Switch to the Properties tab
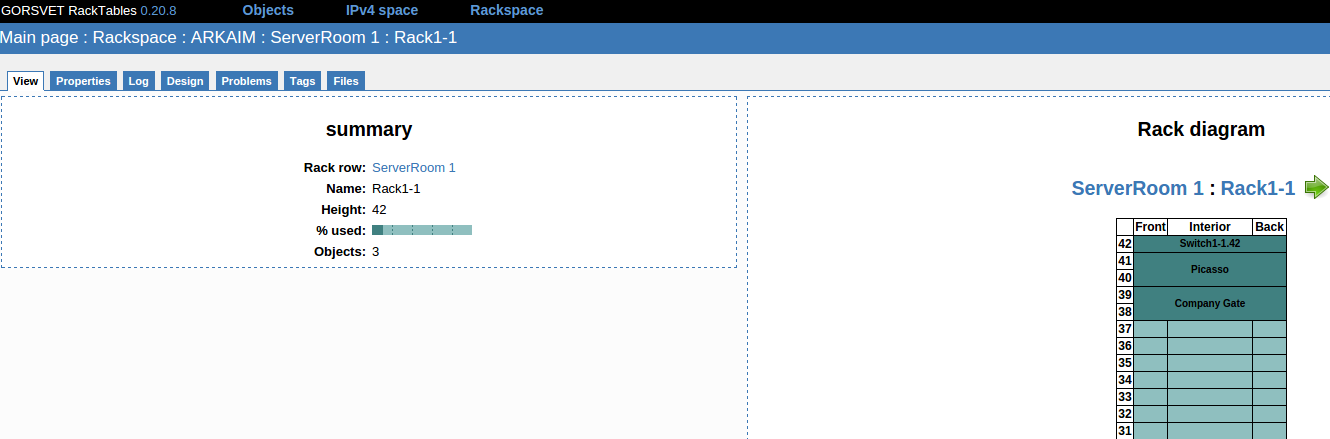The width and height of the screenshot is (1330, 439). (83, 81)
